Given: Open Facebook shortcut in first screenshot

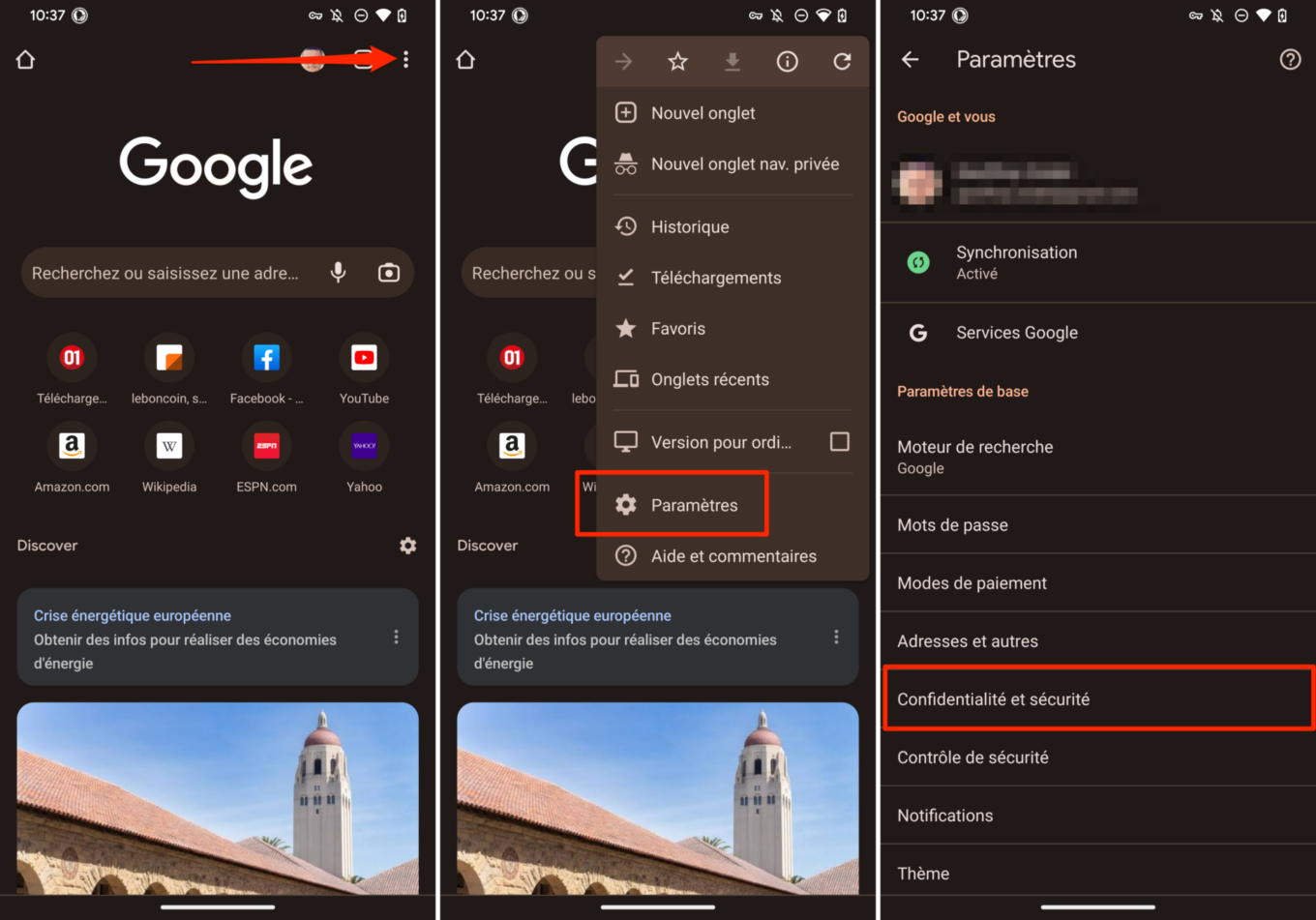Looking at the screenshot, I should [x=266, y=369].
